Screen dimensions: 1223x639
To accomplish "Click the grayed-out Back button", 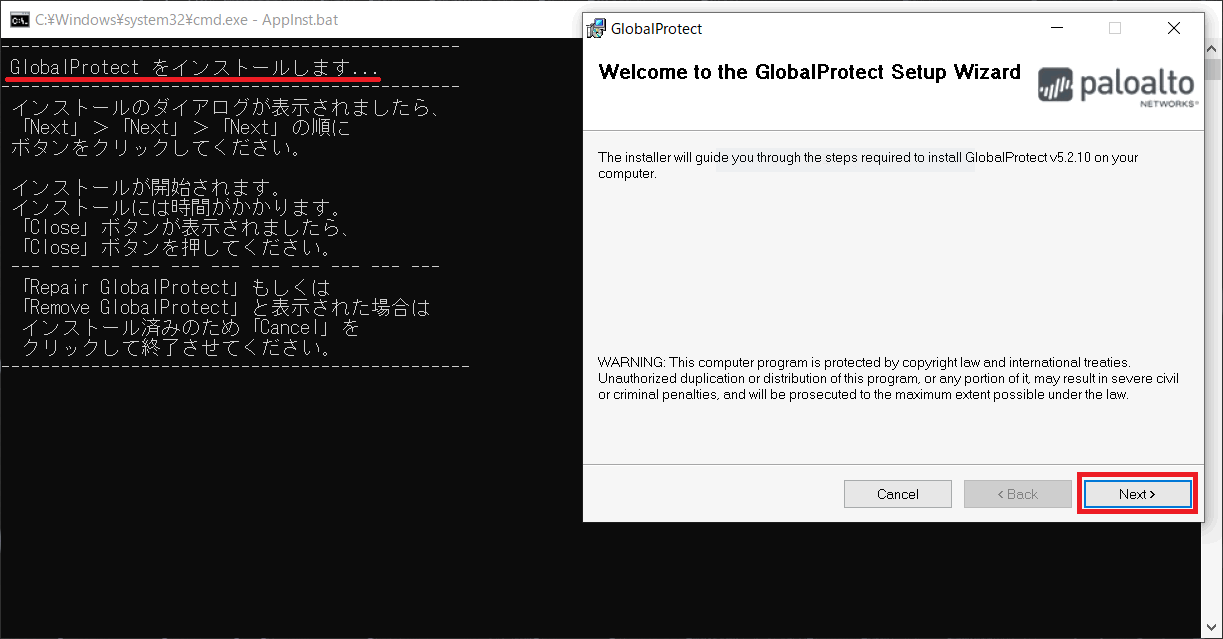I will (1017, 494).
